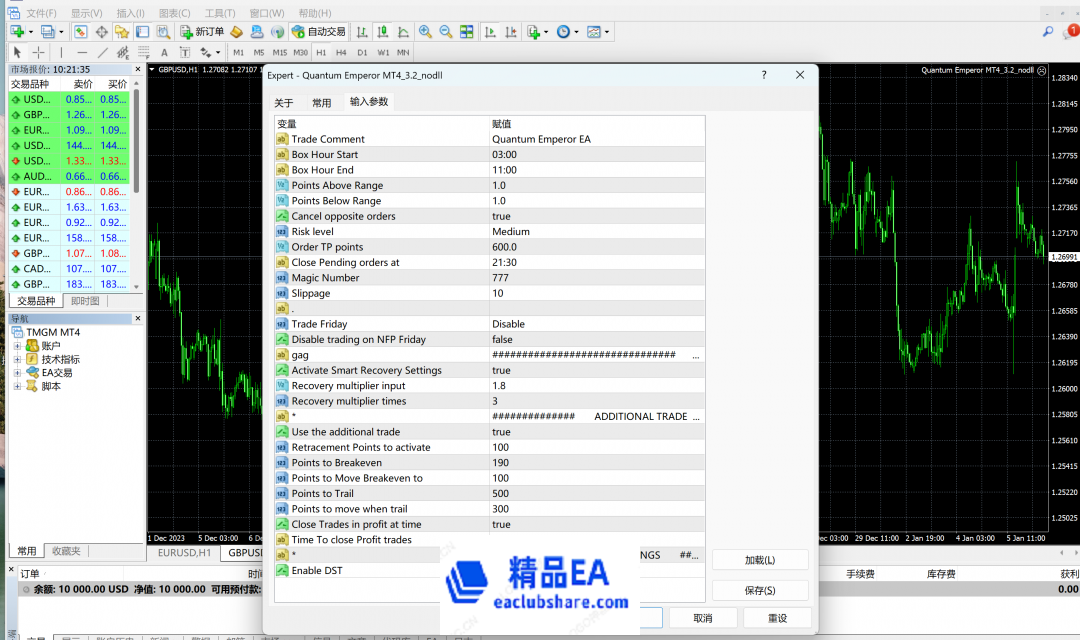Select the Crosshair tool
The image size is (1080, 640).
tap(38, 52)
